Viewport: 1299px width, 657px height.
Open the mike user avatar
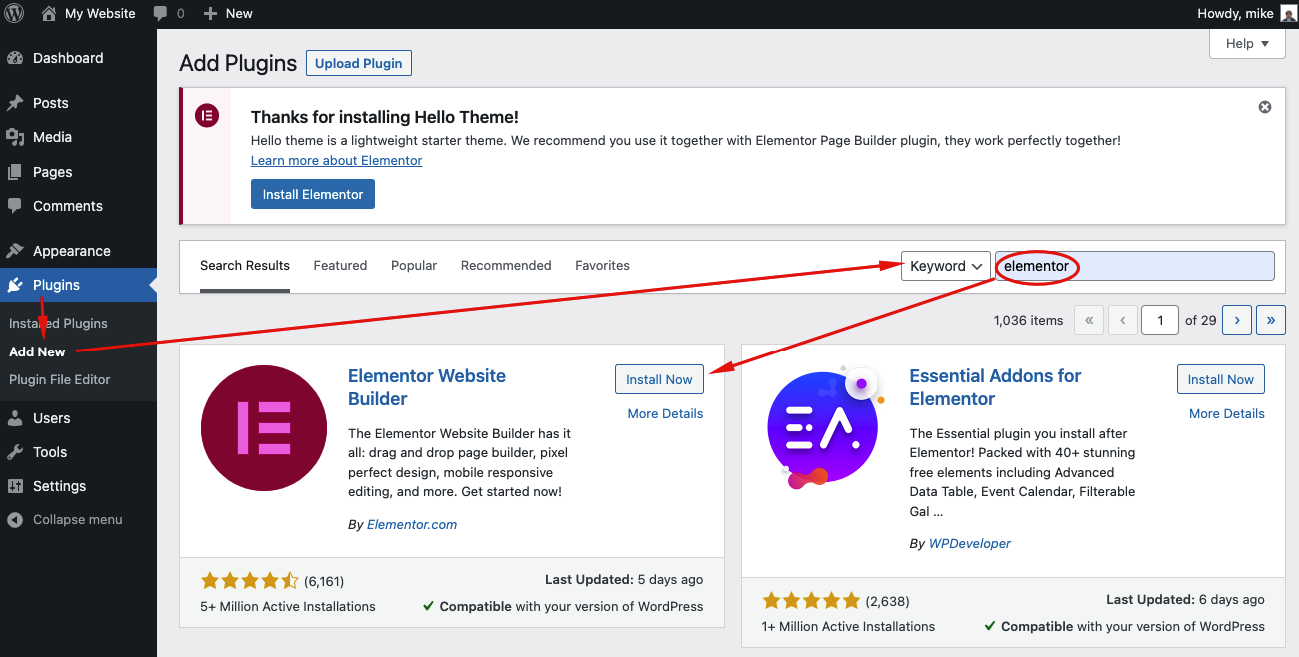coord(1288,14)
